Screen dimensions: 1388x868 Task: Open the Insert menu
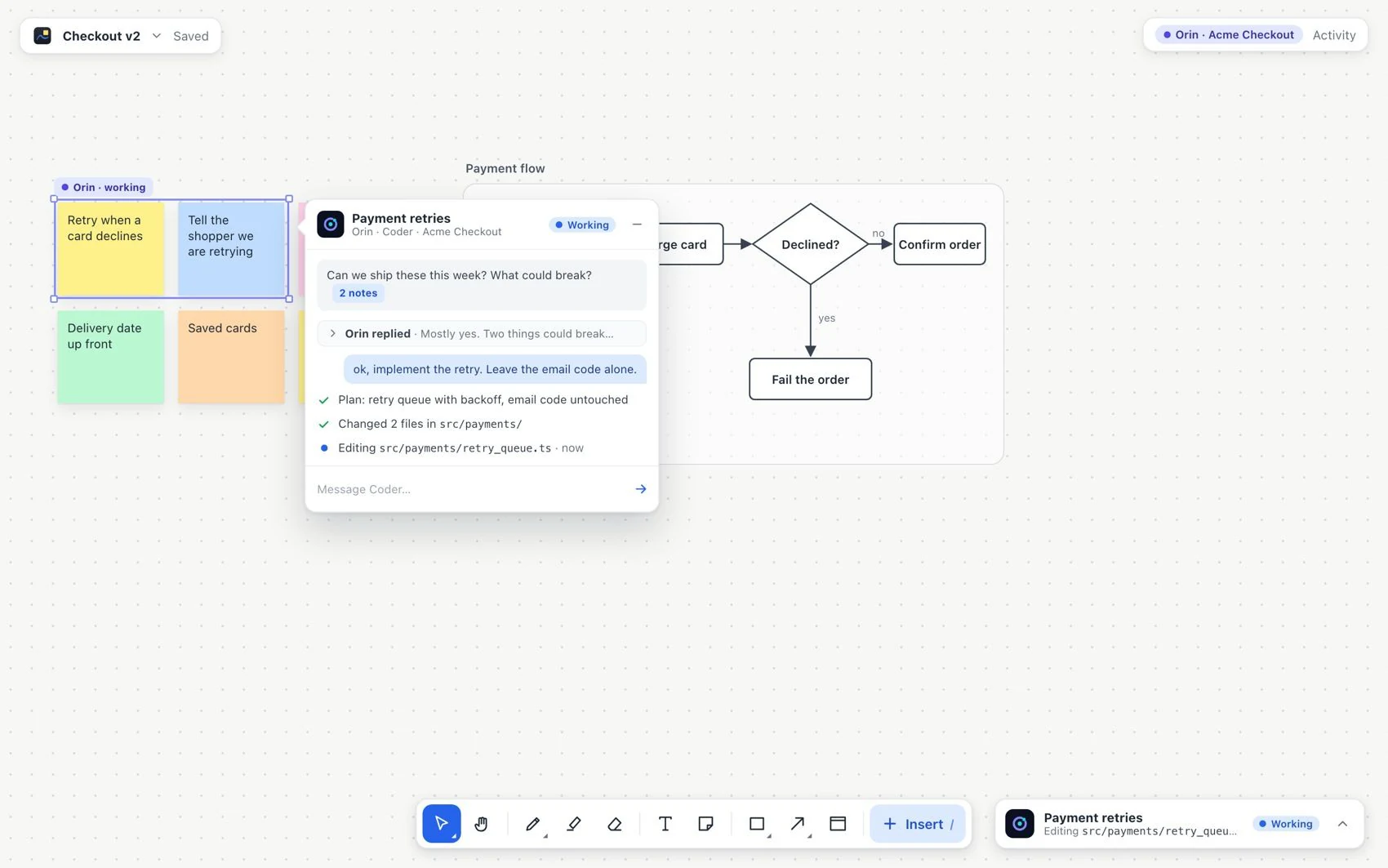[x=918, y=823]
